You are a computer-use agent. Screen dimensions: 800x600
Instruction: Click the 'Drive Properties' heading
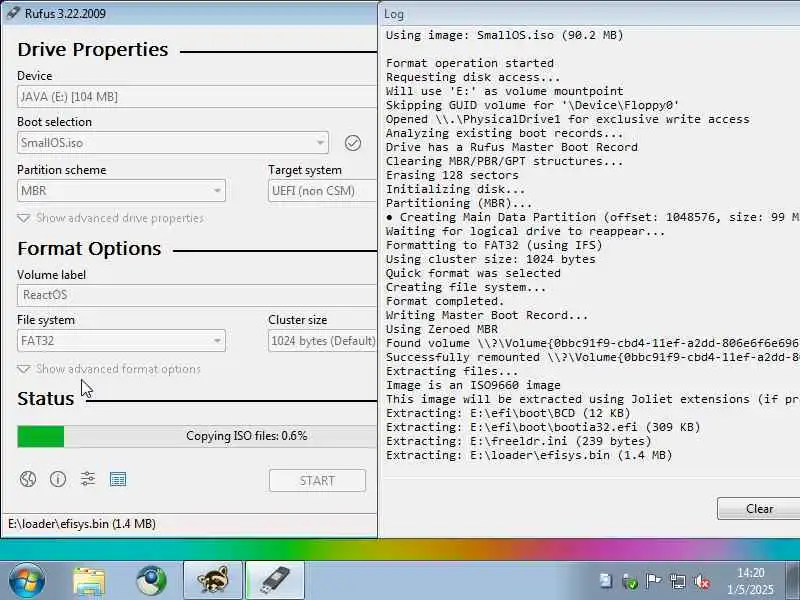click(93, 50)
